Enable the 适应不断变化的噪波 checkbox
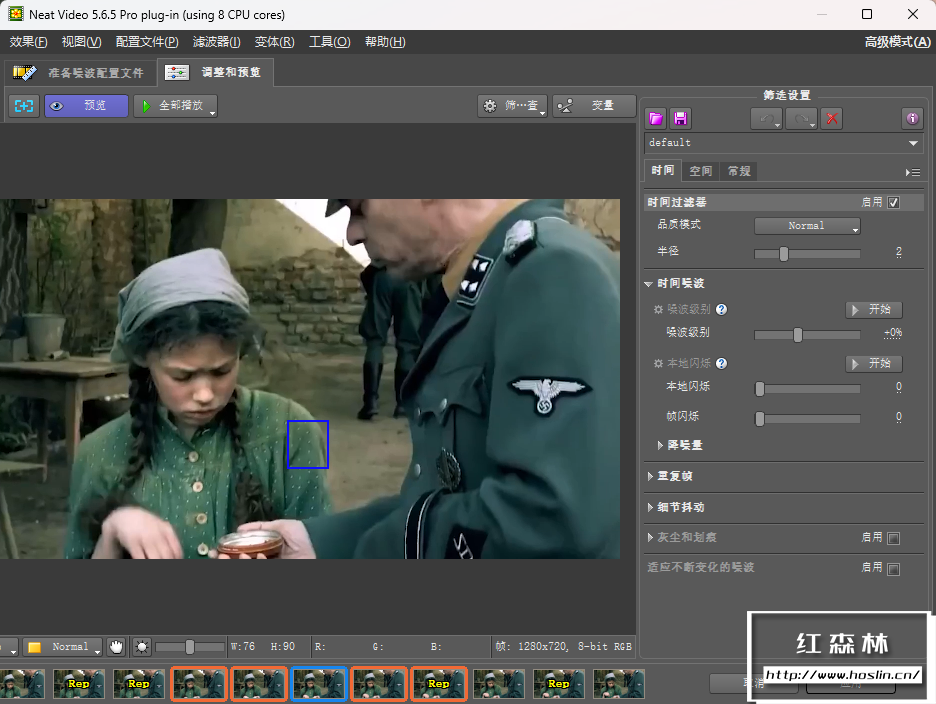The image size is (936, 704). pyautogui.click(x=893, y=569)
